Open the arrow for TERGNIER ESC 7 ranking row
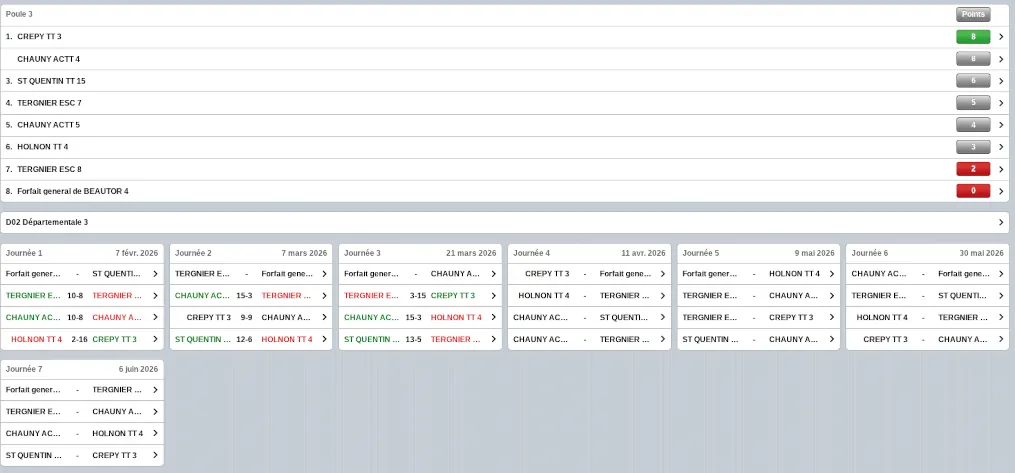The height and width of the screenshot is (473, 1015). 1001,103
